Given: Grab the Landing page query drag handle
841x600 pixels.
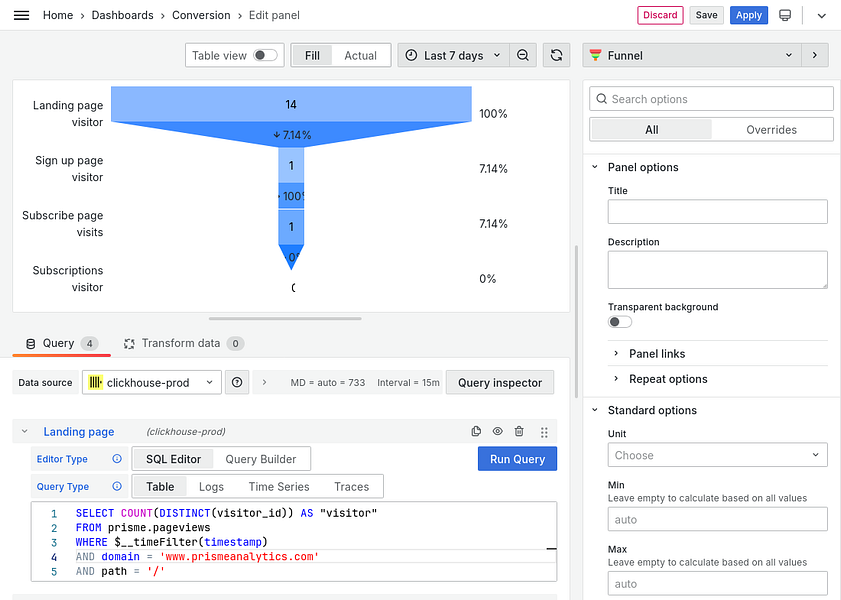Looking at the screenshot, I should (x=544, y=432).
